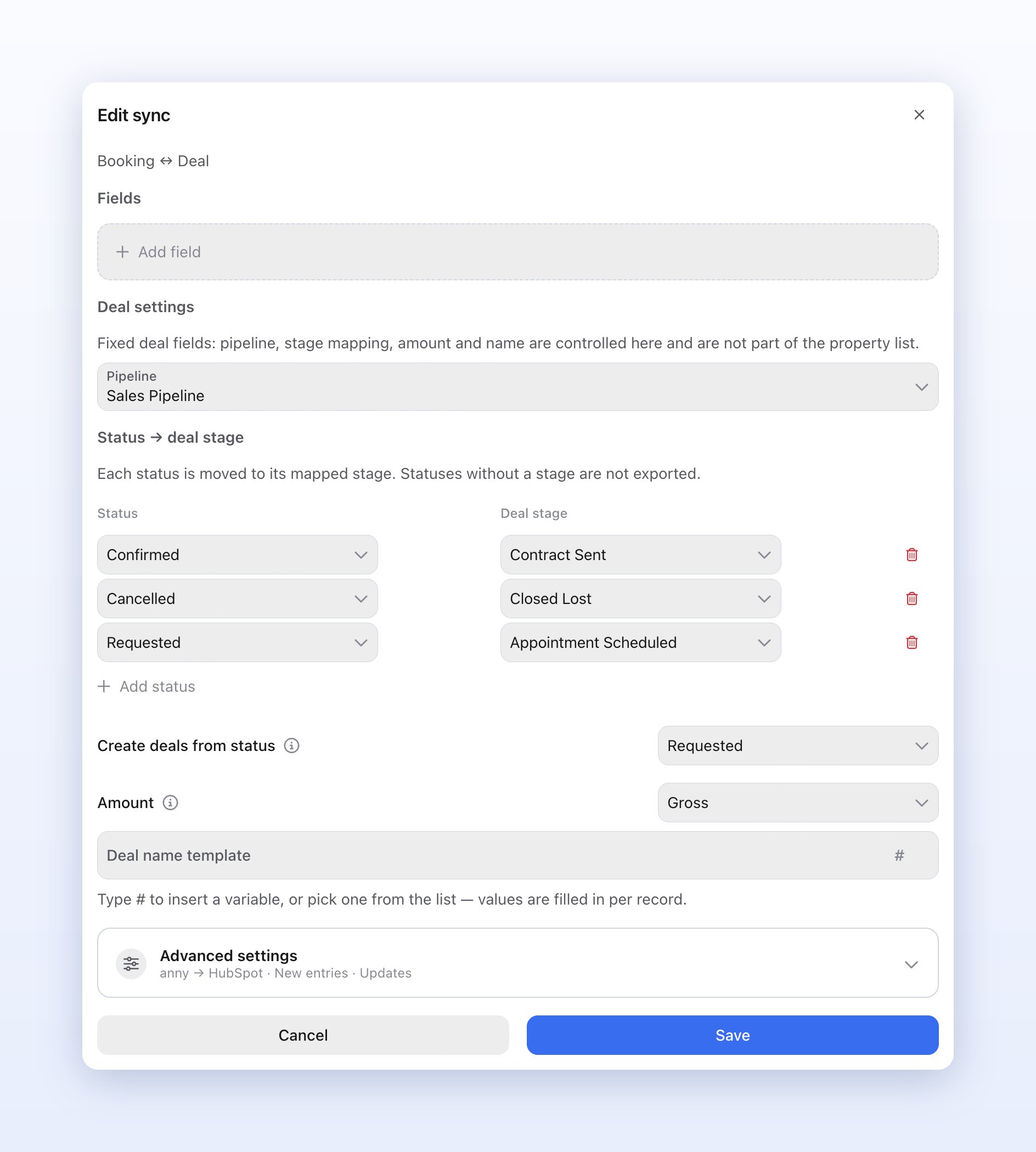1036x1152 pixels.
Task: Open the Confirmed status dropdown
Action: pyautogui.click(x=238, y=555)
